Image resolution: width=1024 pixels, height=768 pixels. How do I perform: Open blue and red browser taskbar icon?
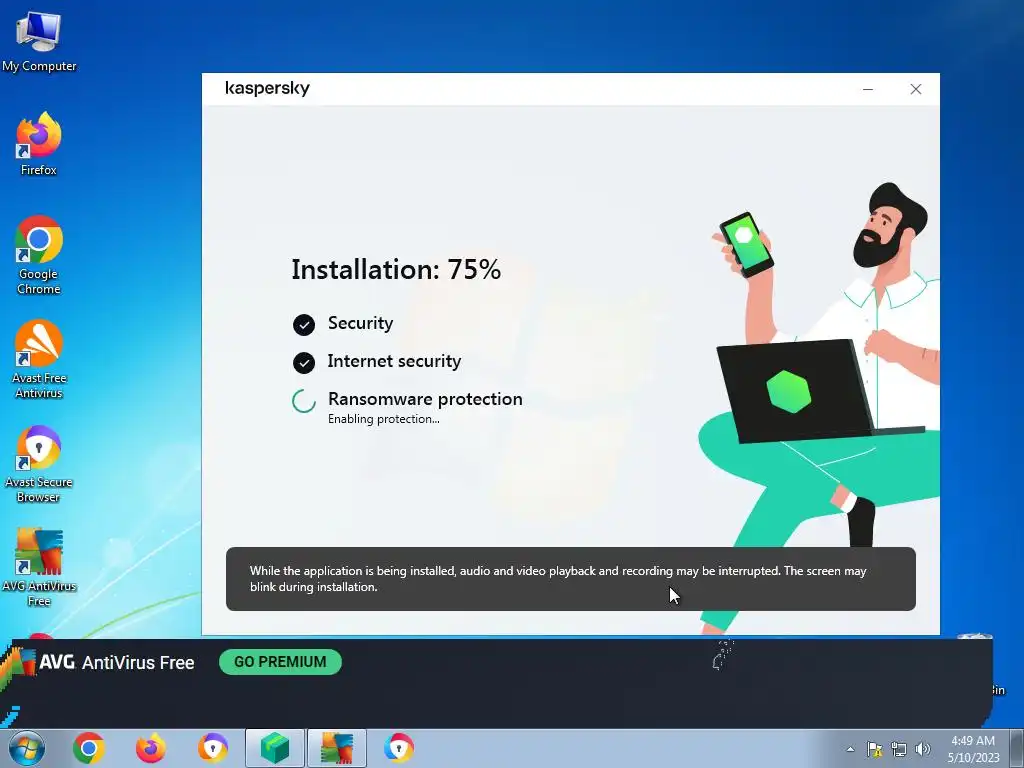[398, 748]
